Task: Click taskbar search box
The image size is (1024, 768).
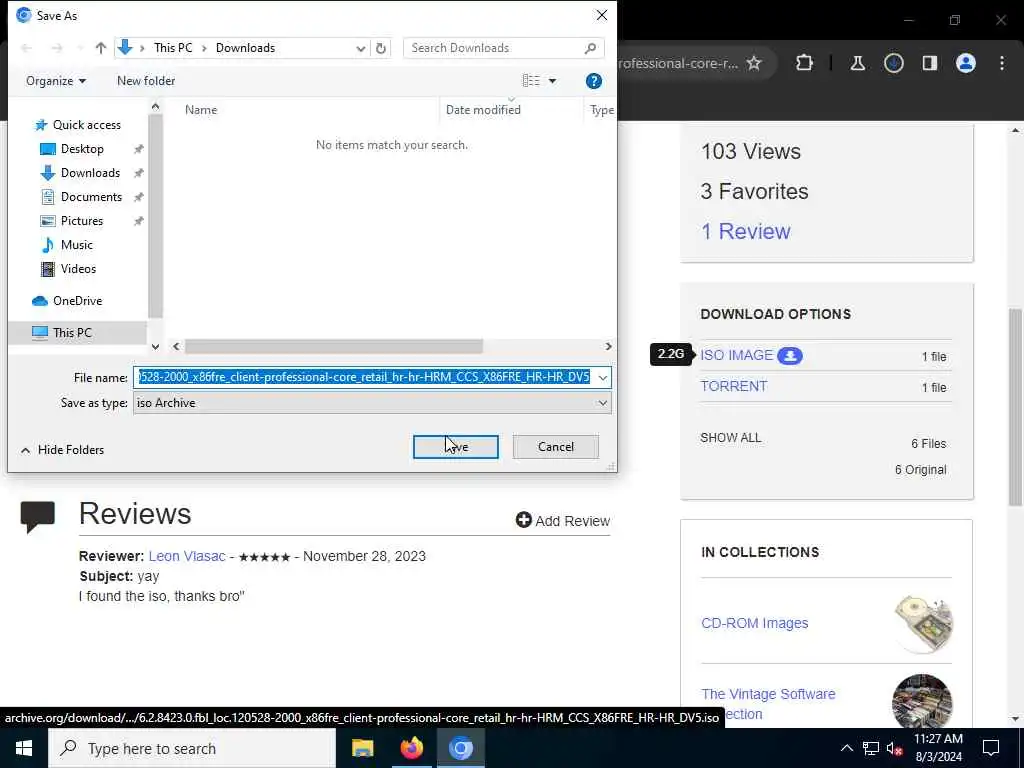Action: tap(192, 748)
